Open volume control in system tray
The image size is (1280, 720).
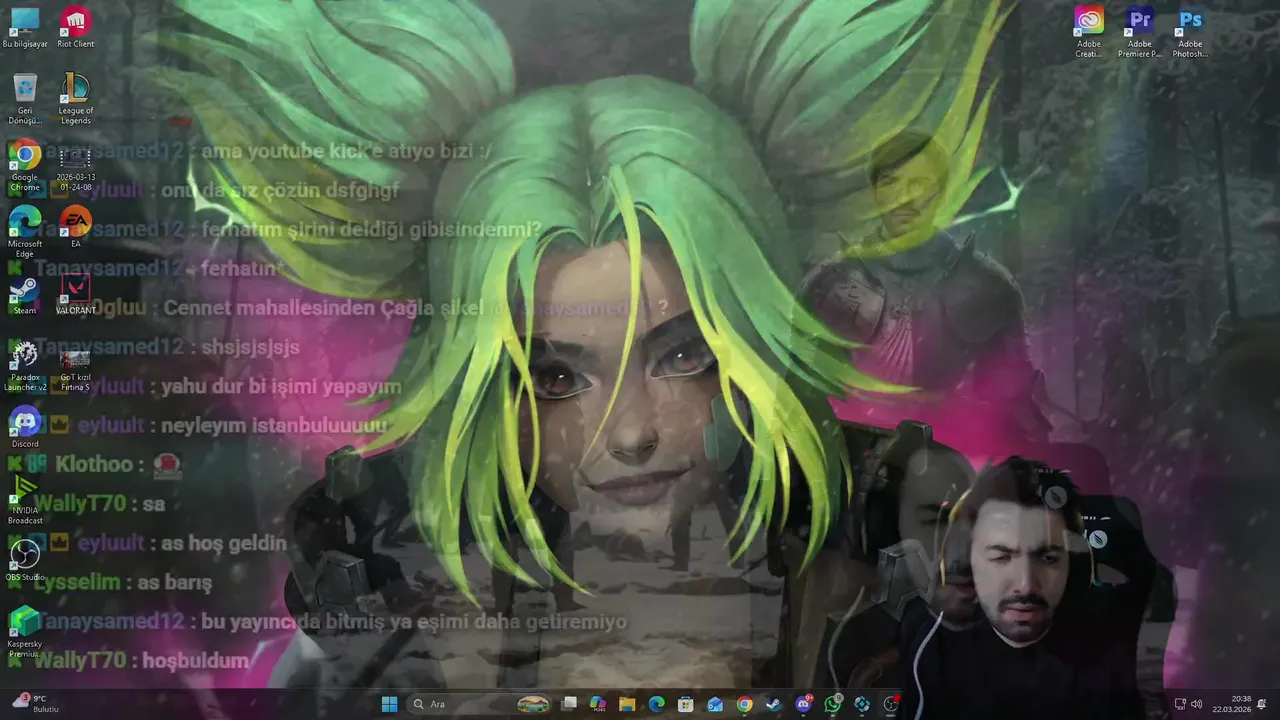coord(1196,704)
